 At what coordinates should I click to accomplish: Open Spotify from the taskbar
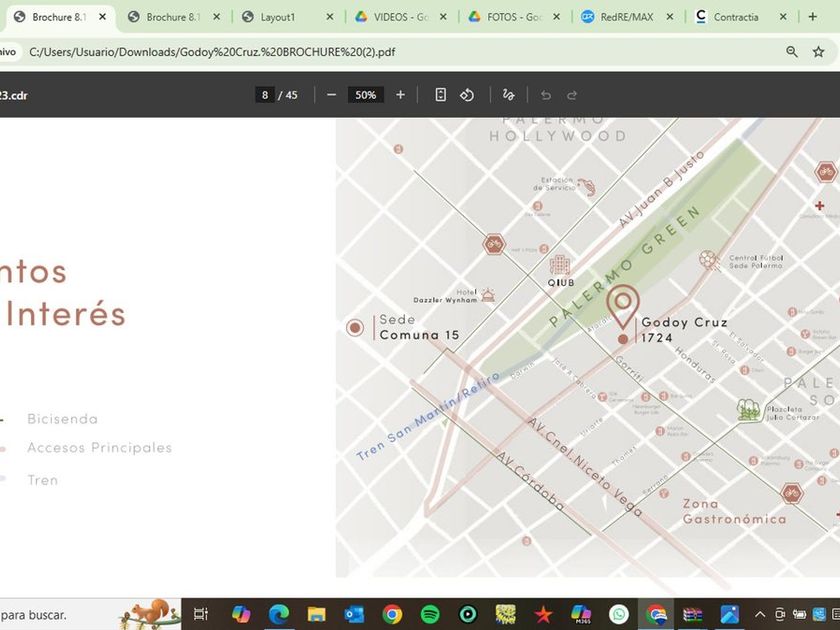430,614
